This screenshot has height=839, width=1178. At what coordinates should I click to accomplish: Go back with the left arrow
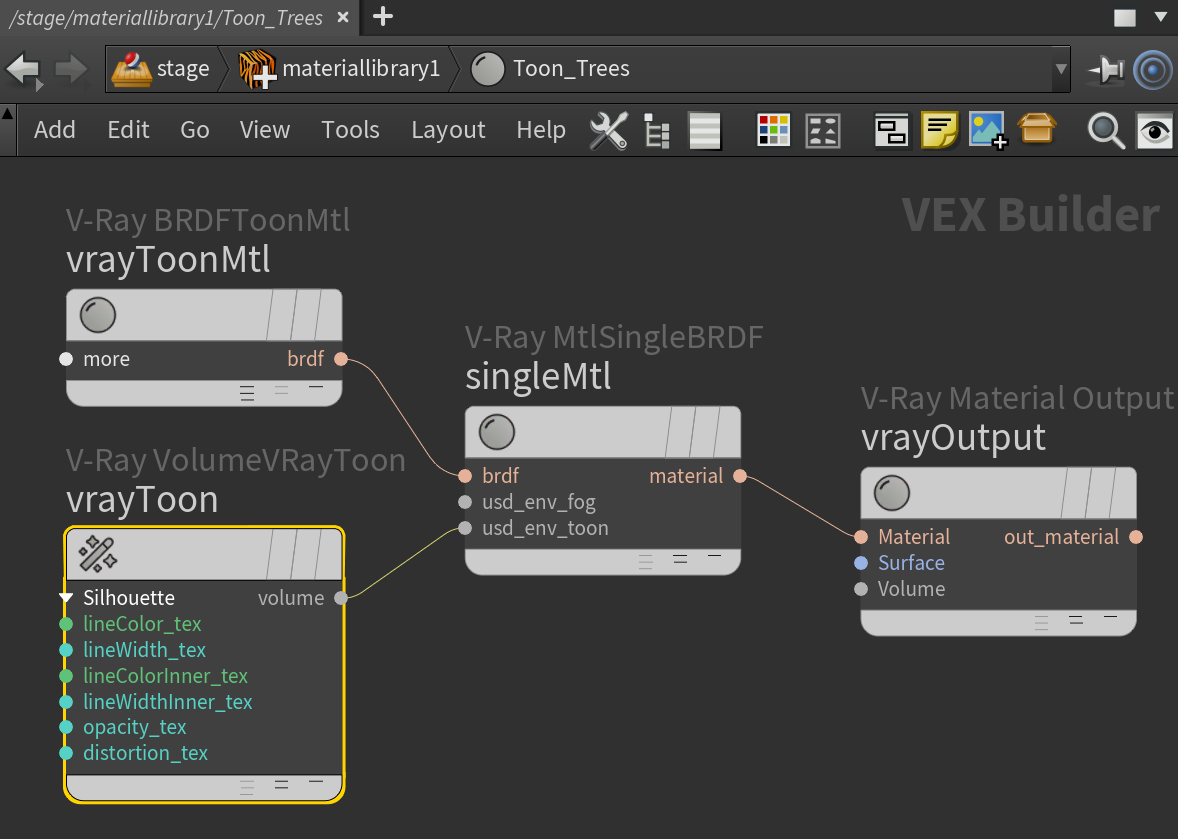coord(23,70)
